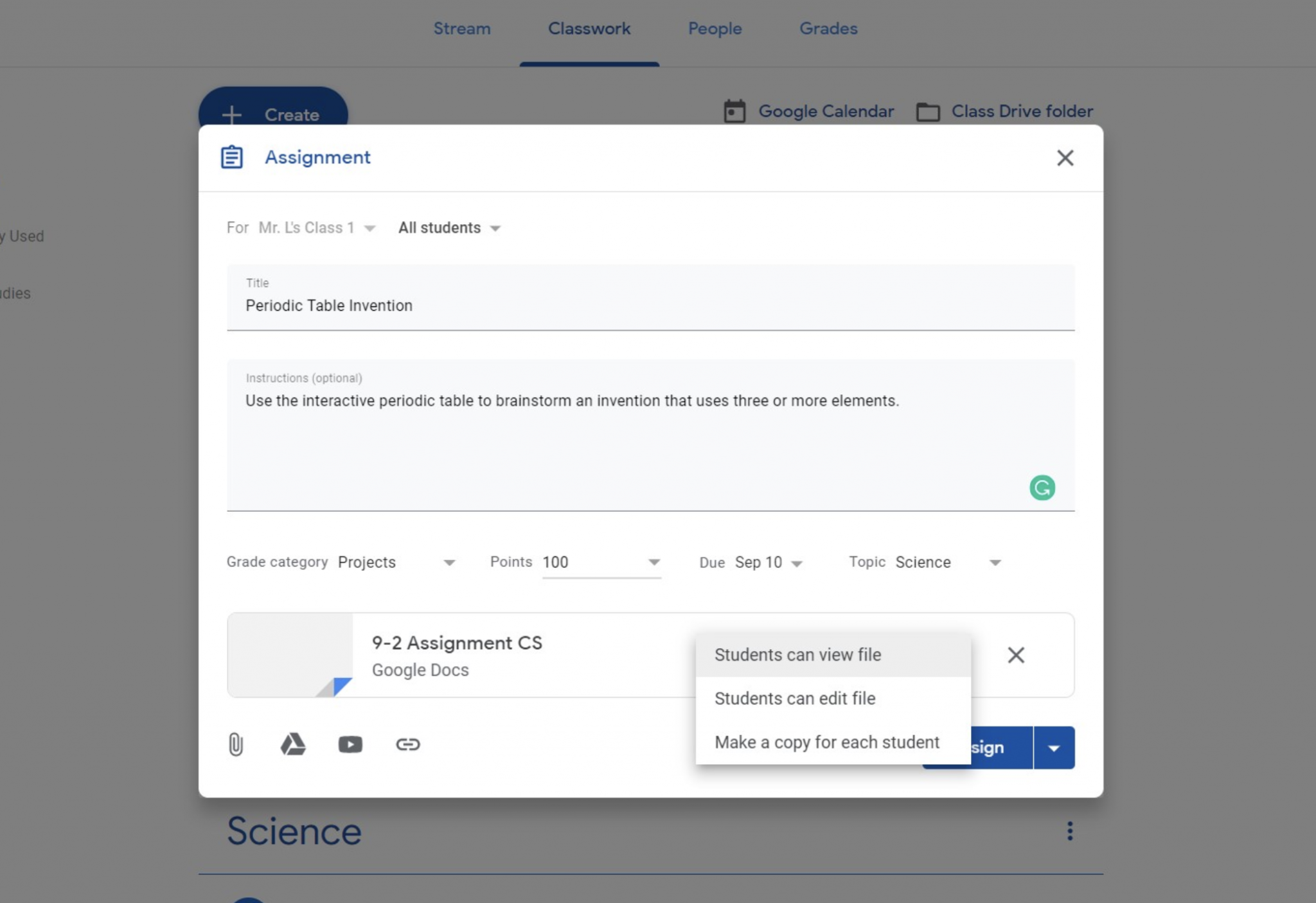Image resolution: width=1316 pixels, height=903 pixels.
Task: Click the Google Drive upload icon
Action: pos(293,743)
